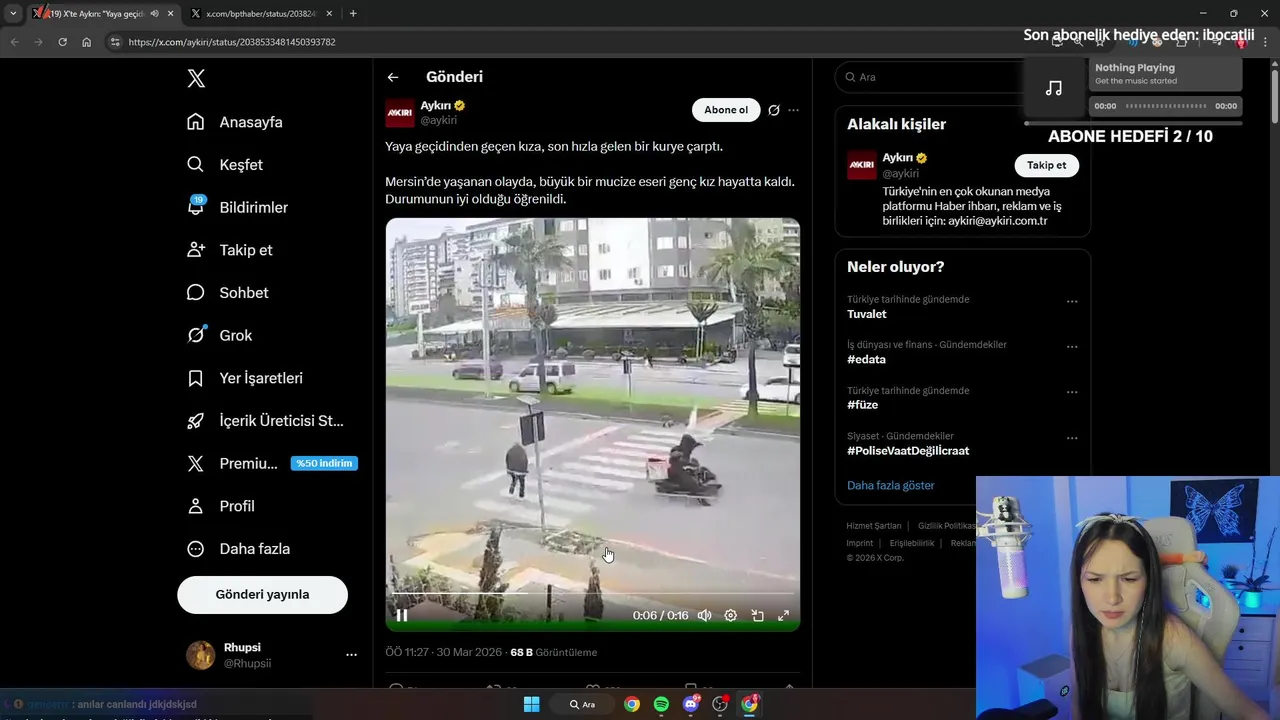This screenshot has width=1280, height=720.
Task: Enter fullscreen on the video
Action: click(x=784, y=616)
